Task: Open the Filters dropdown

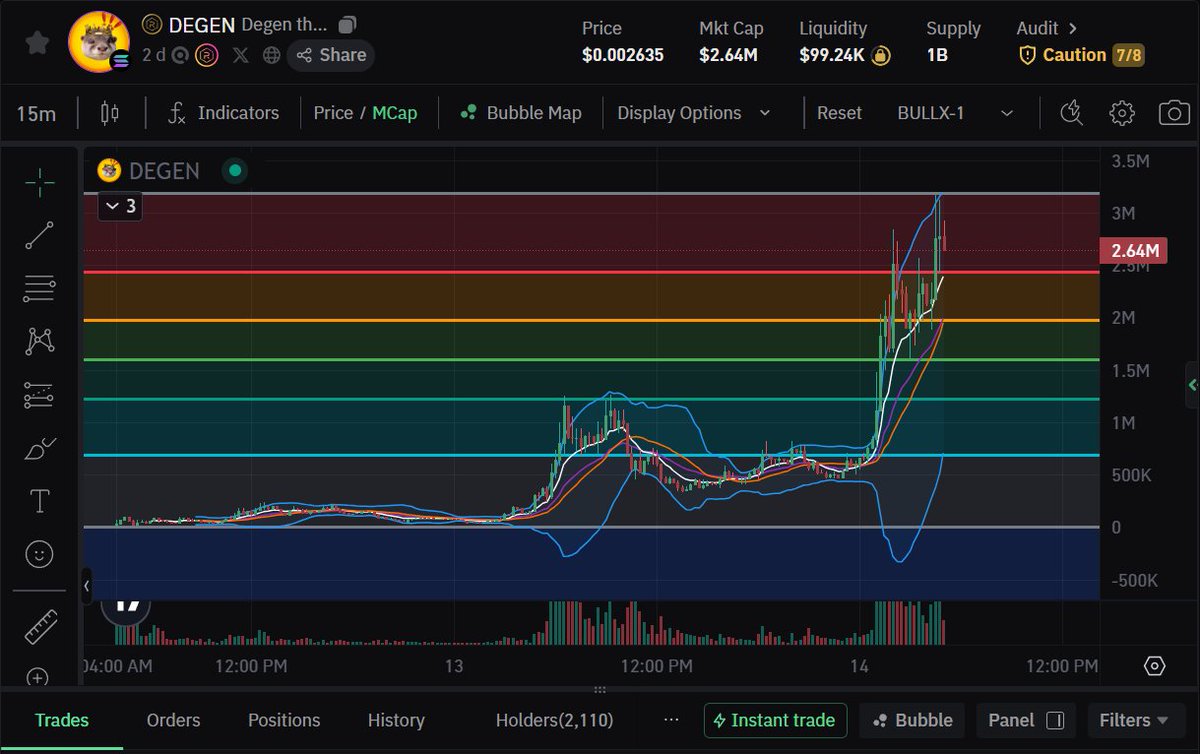Action: [1134, 720]
